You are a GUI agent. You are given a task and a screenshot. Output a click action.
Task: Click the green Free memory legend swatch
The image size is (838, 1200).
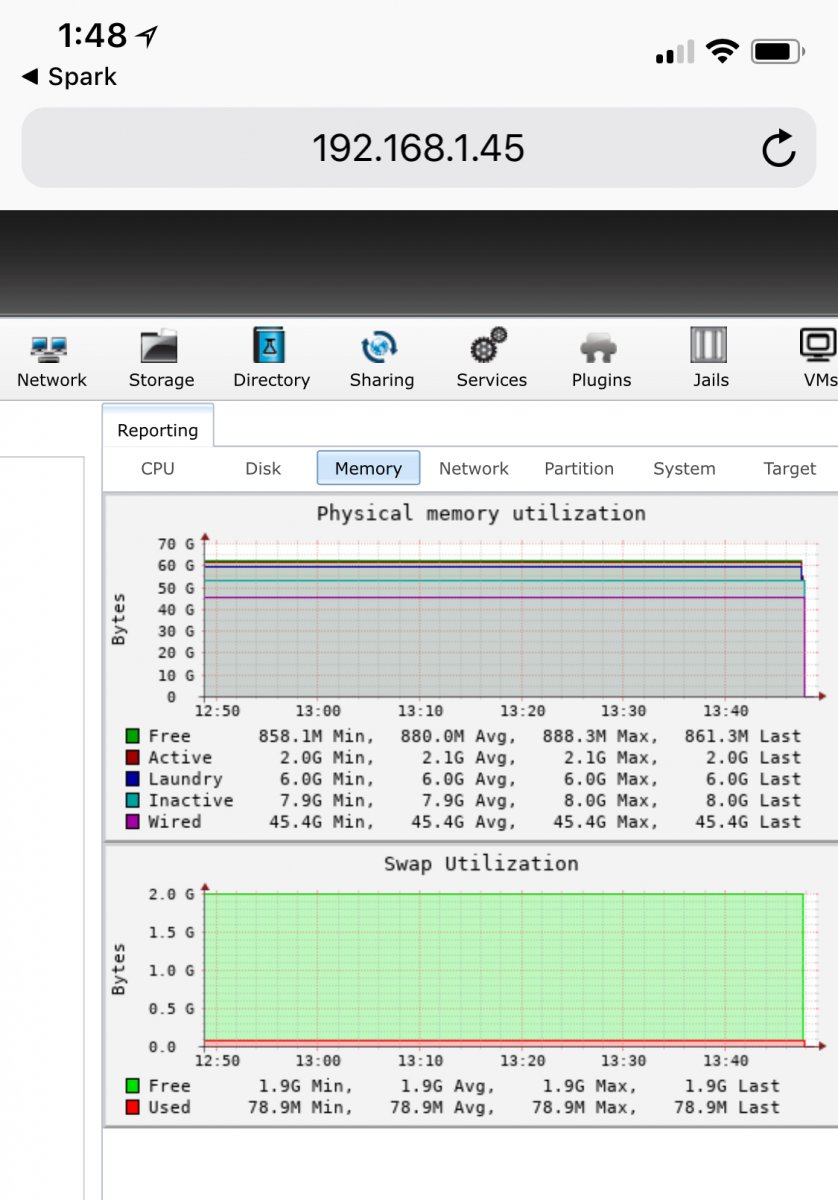coord(132,736)
